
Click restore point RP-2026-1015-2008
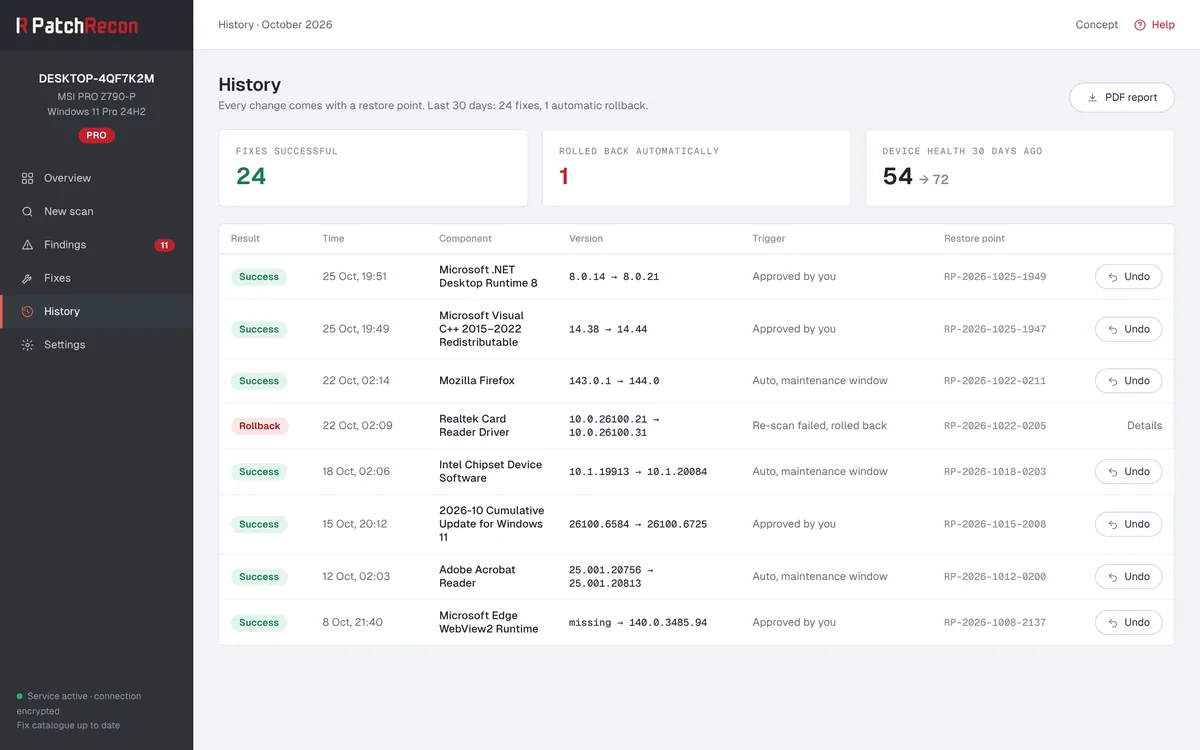(995, 524)
